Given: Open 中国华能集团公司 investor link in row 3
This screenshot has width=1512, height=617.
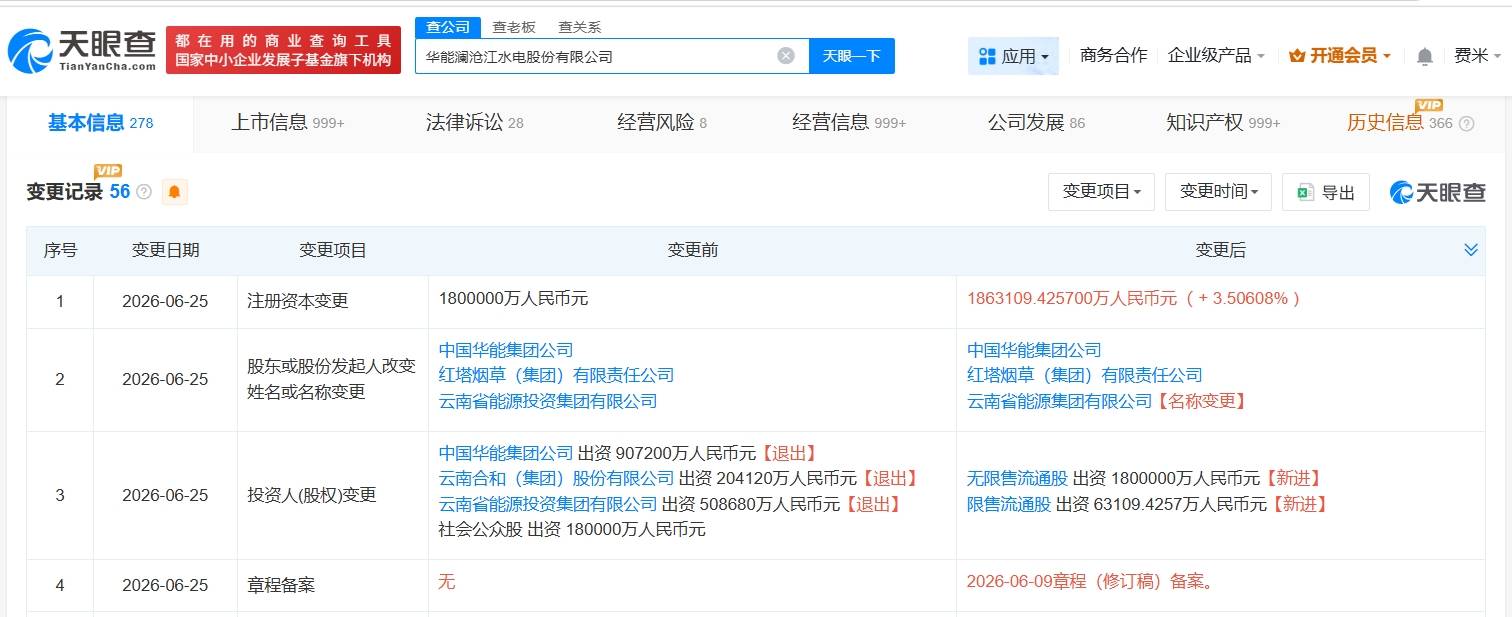Looking at the screenshot, I should 506,453.
